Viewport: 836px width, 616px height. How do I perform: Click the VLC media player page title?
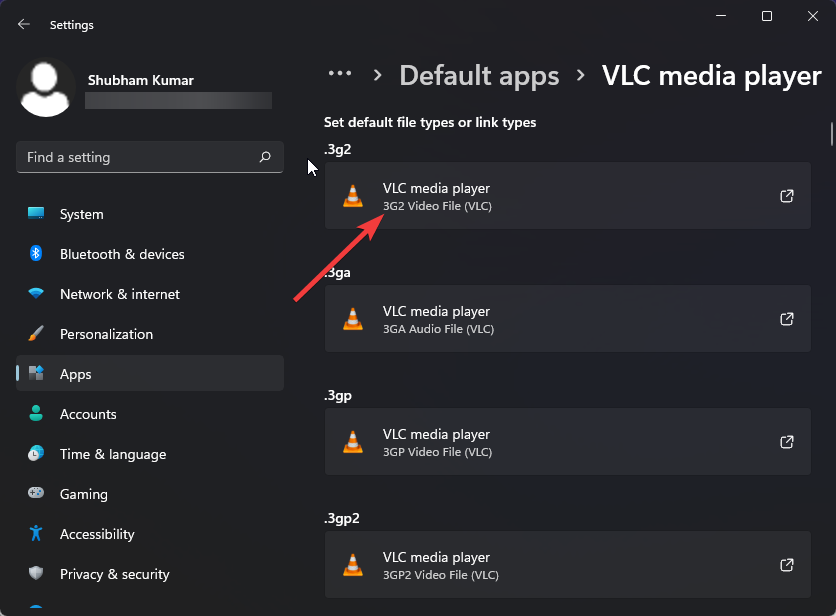712,76
